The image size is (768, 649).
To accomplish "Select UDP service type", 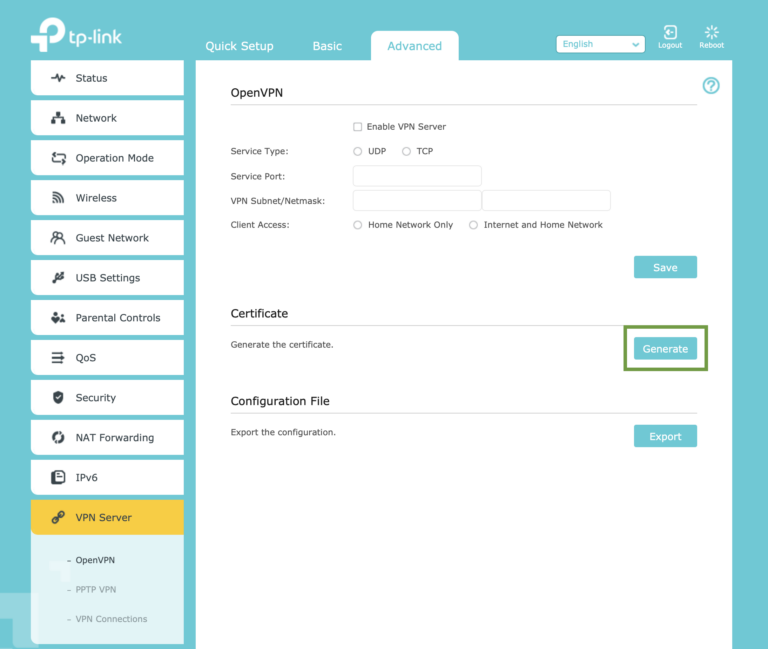I will [x=358, y=151].
